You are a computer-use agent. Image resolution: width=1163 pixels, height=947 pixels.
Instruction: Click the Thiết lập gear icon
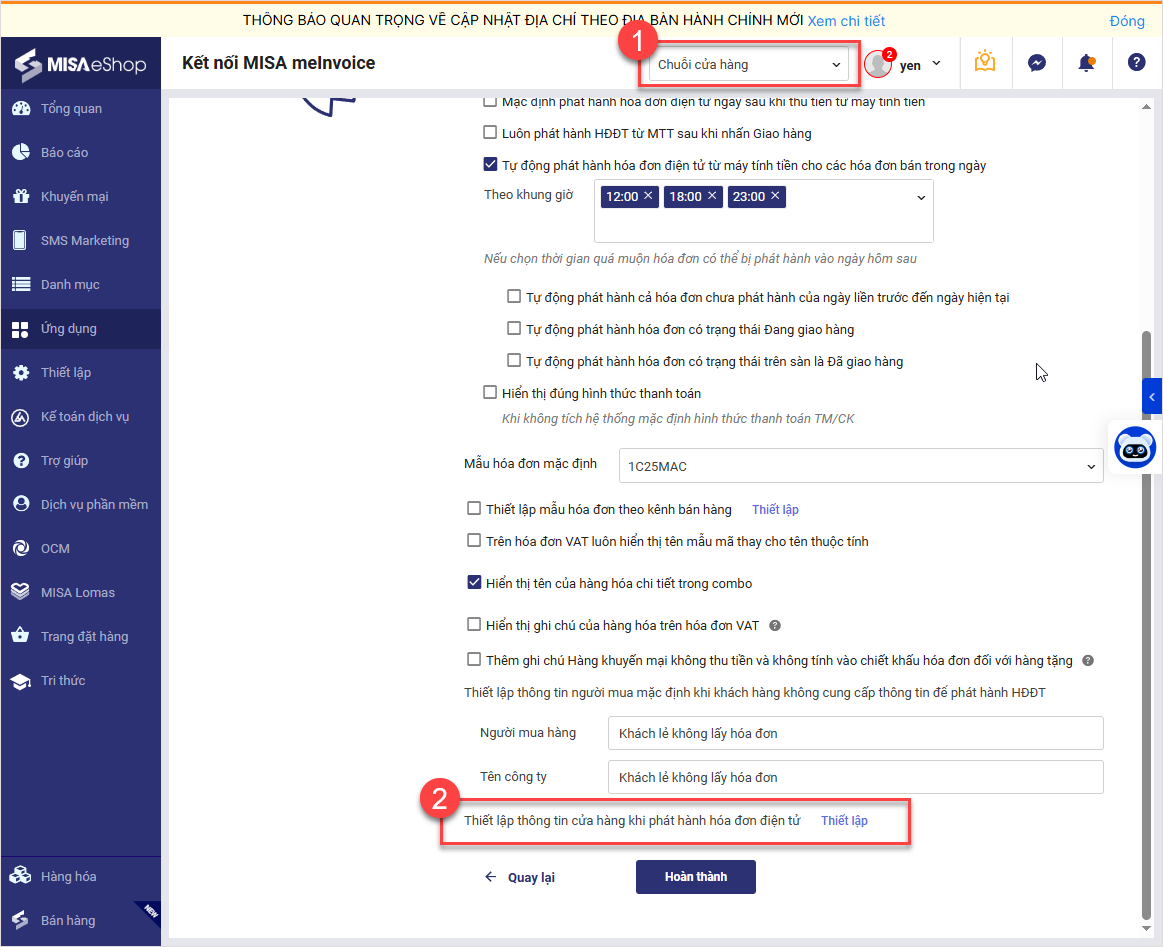coord(21,372)
